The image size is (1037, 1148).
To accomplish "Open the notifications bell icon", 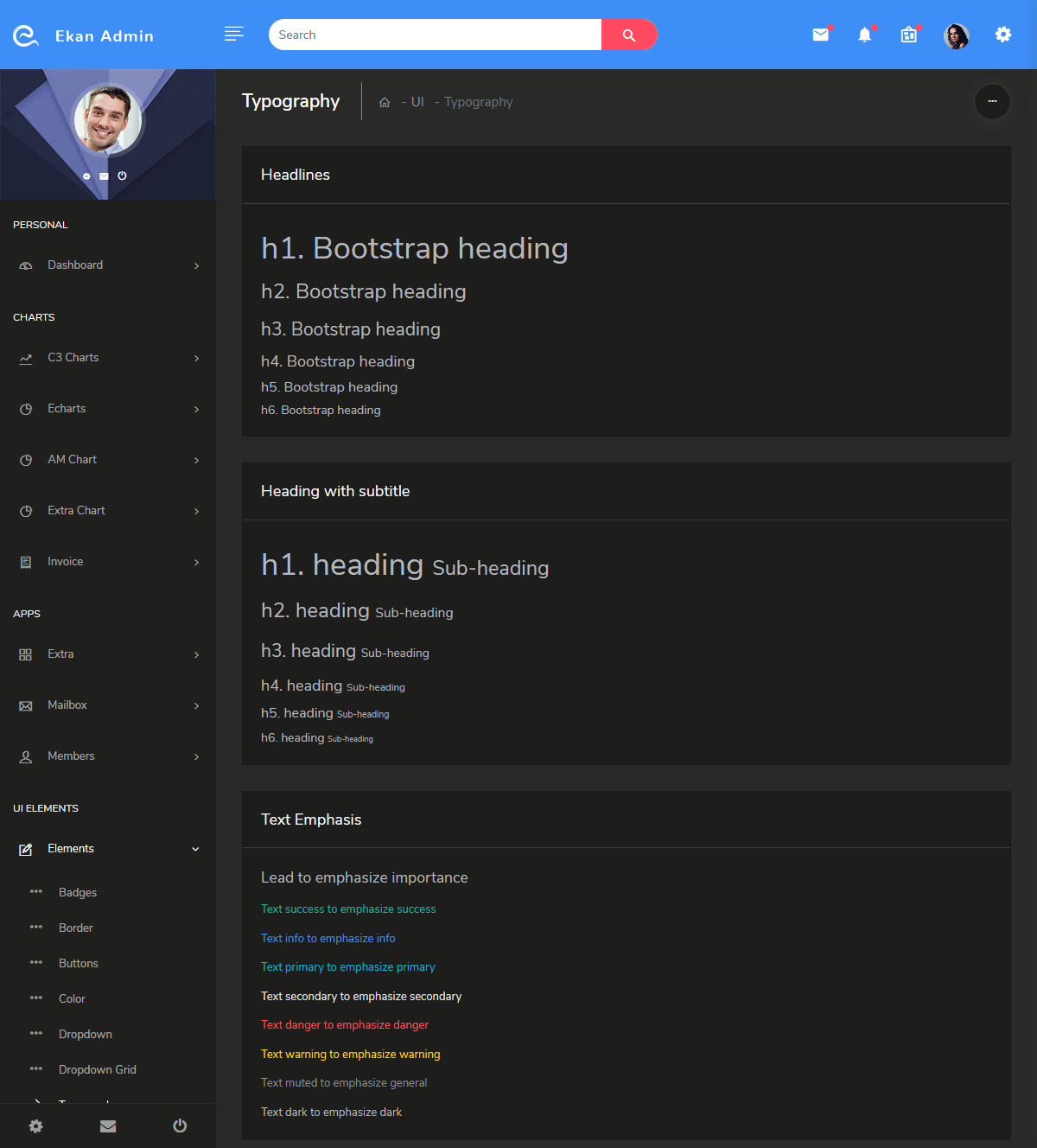I will [x=864, y=35].
